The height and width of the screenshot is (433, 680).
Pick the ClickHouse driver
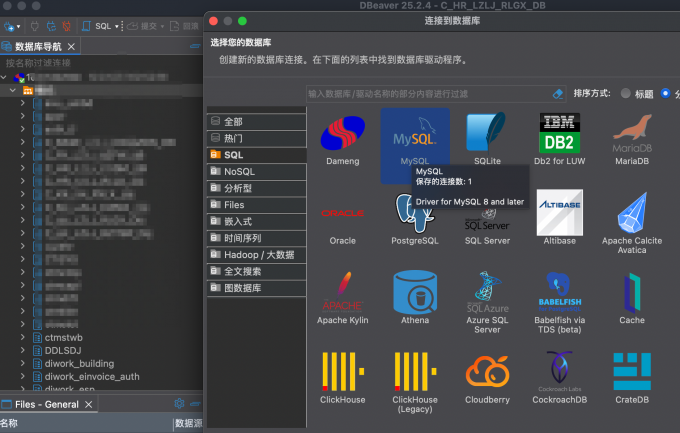pos(343,377)
